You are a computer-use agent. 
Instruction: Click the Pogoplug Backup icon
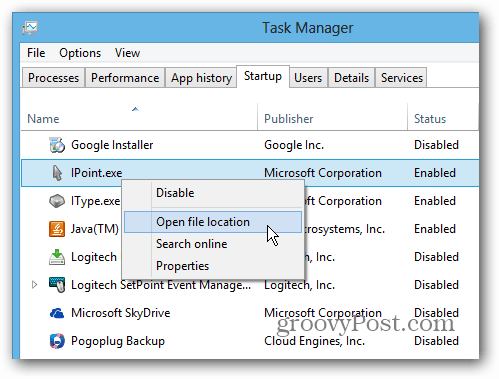click(x=57, y=341)
